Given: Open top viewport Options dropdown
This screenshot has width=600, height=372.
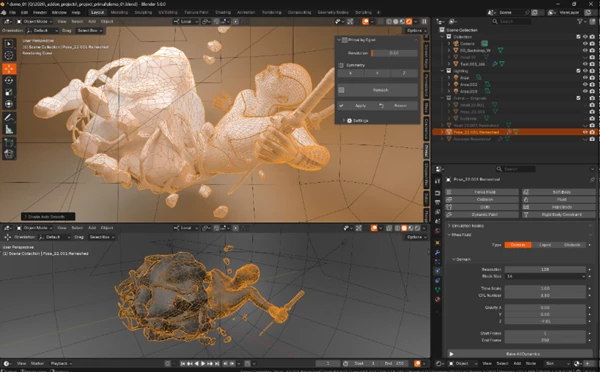Looking at the screenshot, I should 416,31.
